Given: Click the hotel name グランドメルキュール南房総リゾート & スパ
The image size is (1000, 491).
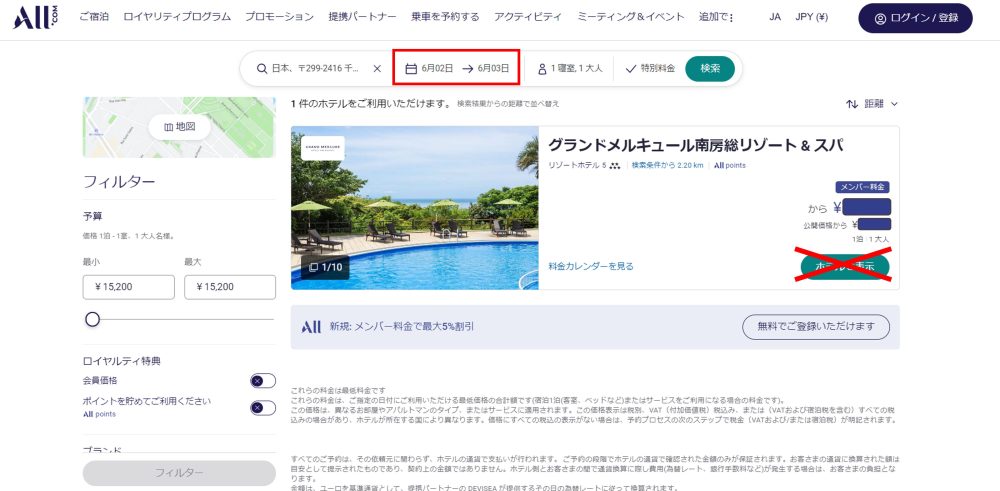Looking at the screenshot, I should [696, 145].
